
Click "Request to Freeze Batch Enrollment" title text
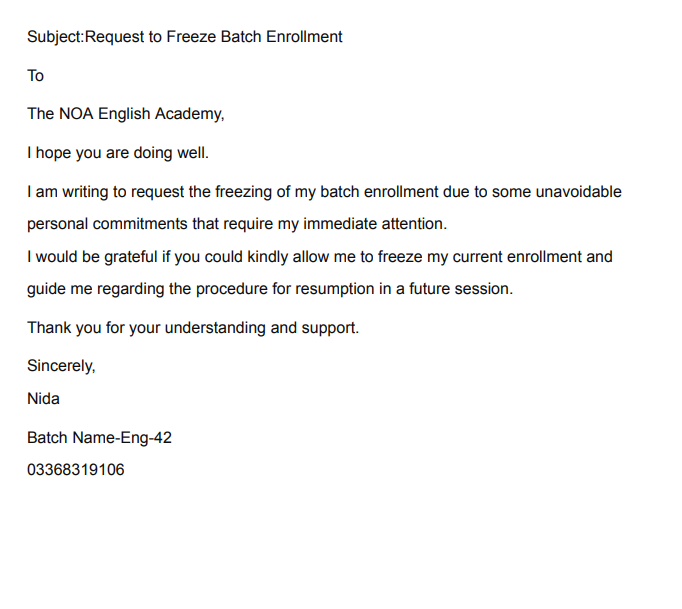tap(214, 37)
